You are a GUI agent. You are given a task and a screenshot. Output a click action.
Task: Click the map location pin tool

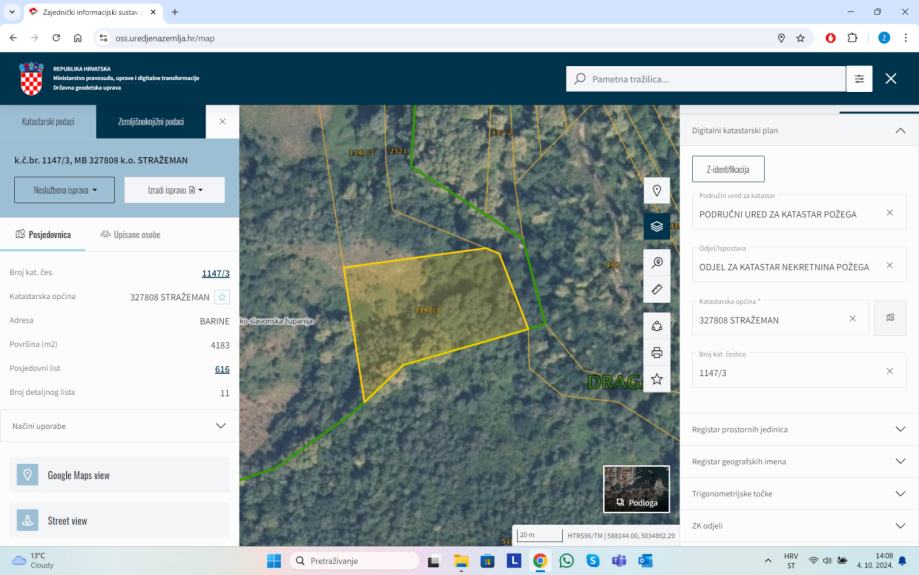point(656,190)
